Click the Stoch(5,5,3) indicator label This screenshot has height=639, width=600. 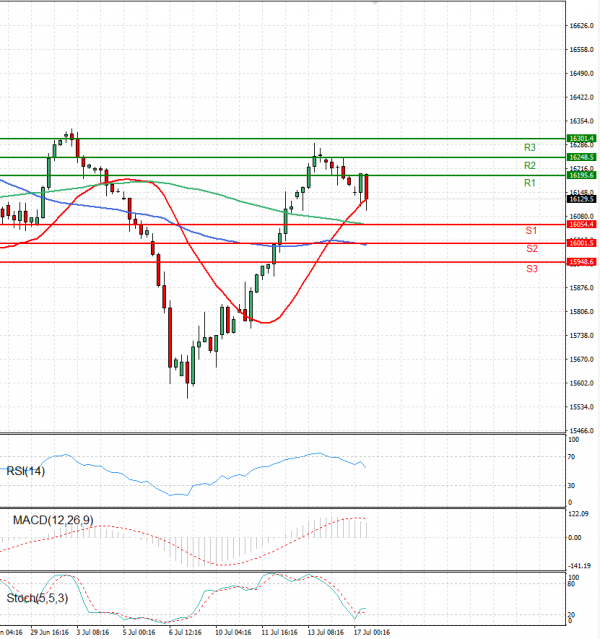click(x=37, y=598)
